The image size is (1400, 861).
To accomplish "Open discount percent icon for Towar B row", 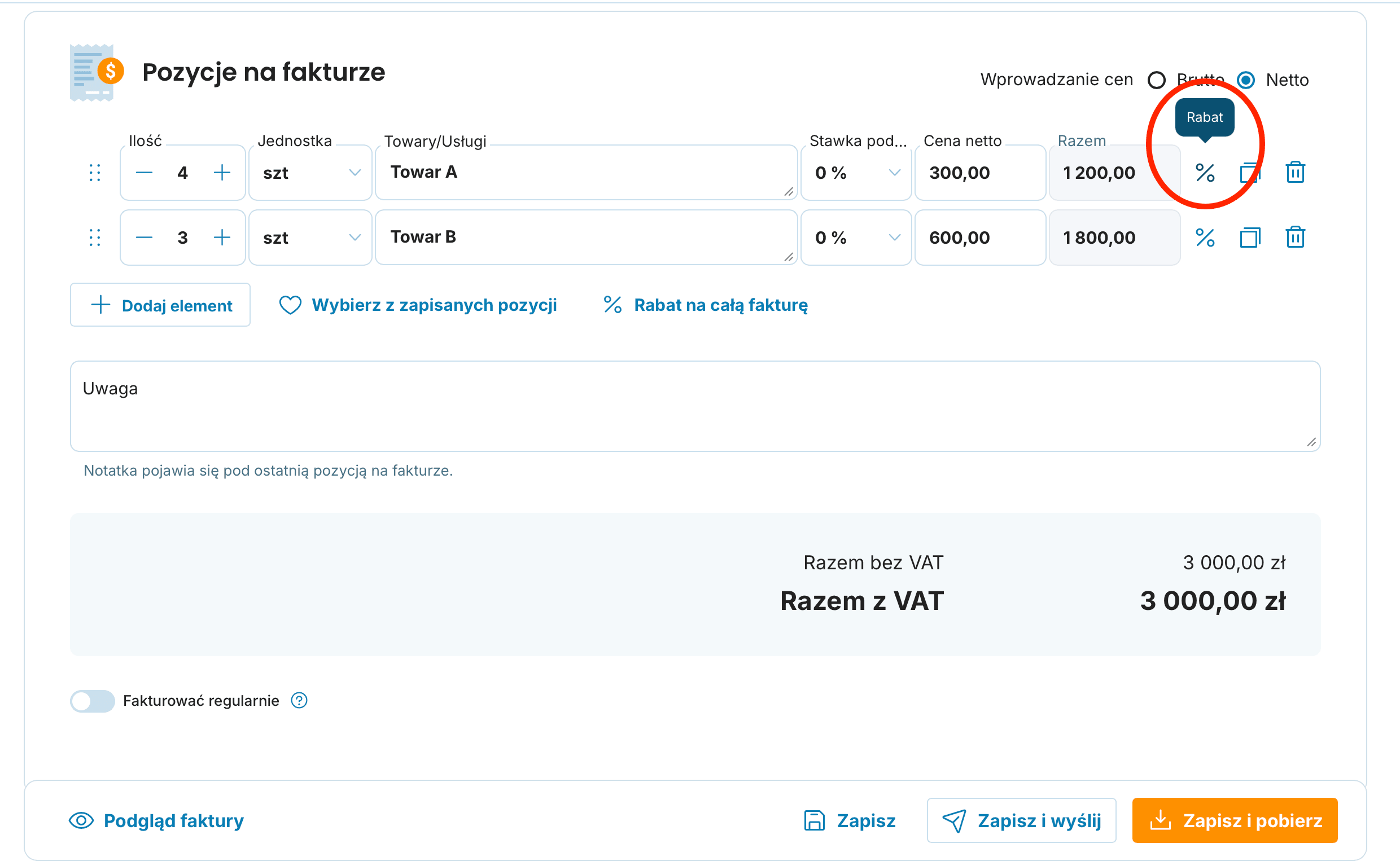I will [1205, 238].
